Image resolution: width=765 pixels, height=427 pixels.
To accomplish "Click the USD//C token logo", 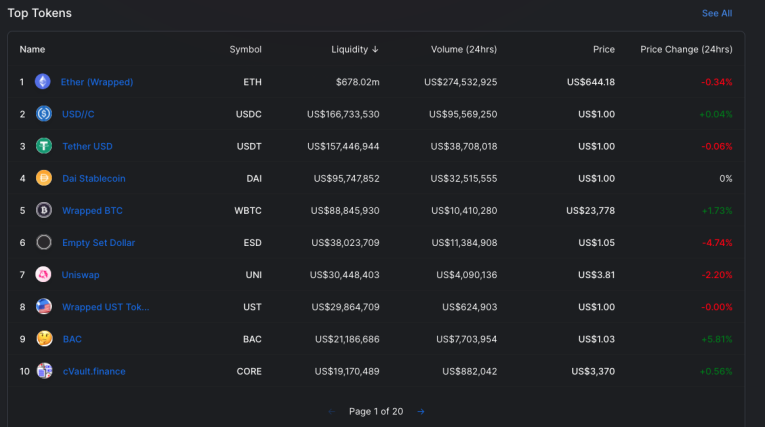I will [44, 114].
